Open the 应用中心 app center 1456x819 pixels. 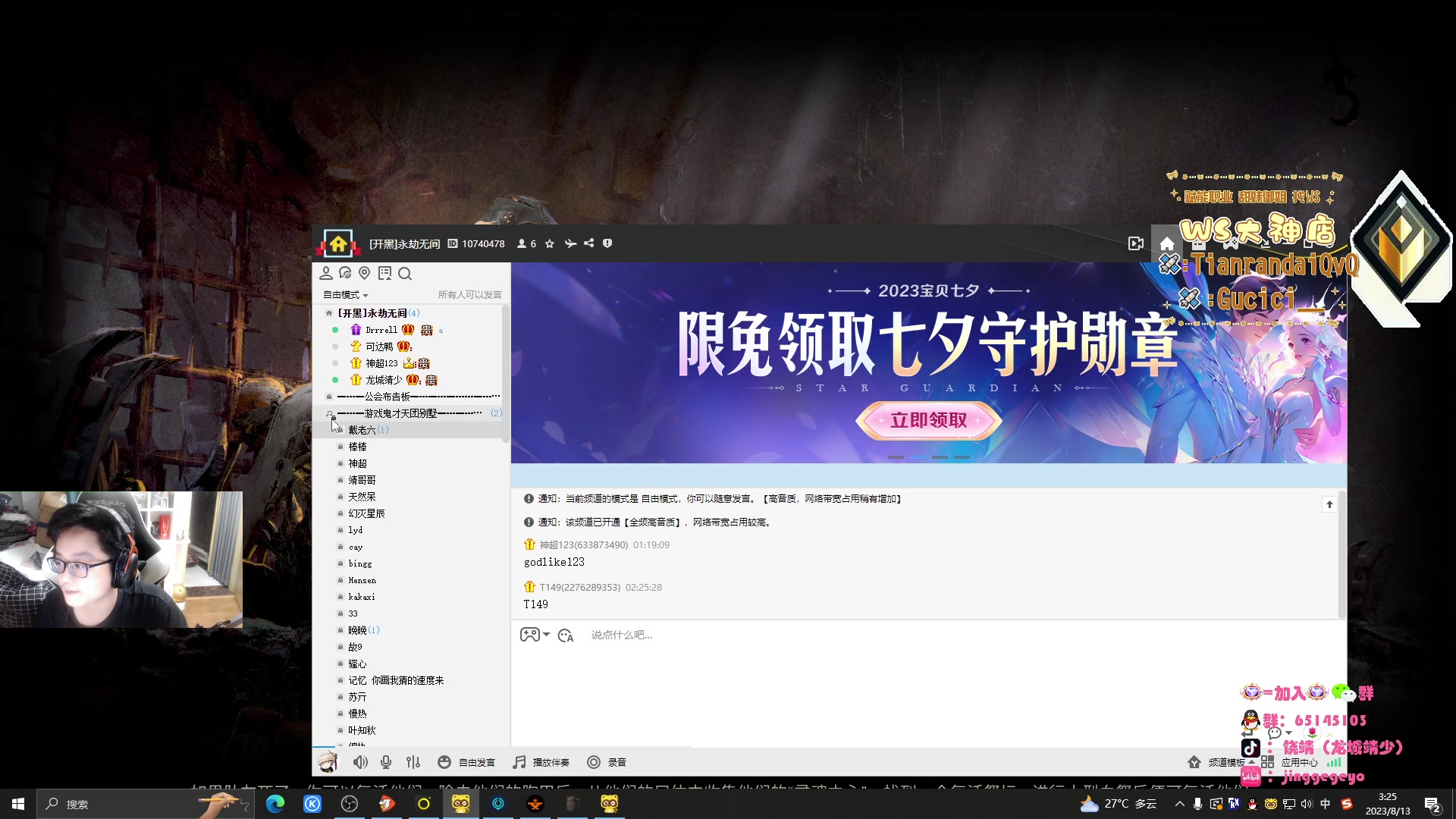point(1290,763)
